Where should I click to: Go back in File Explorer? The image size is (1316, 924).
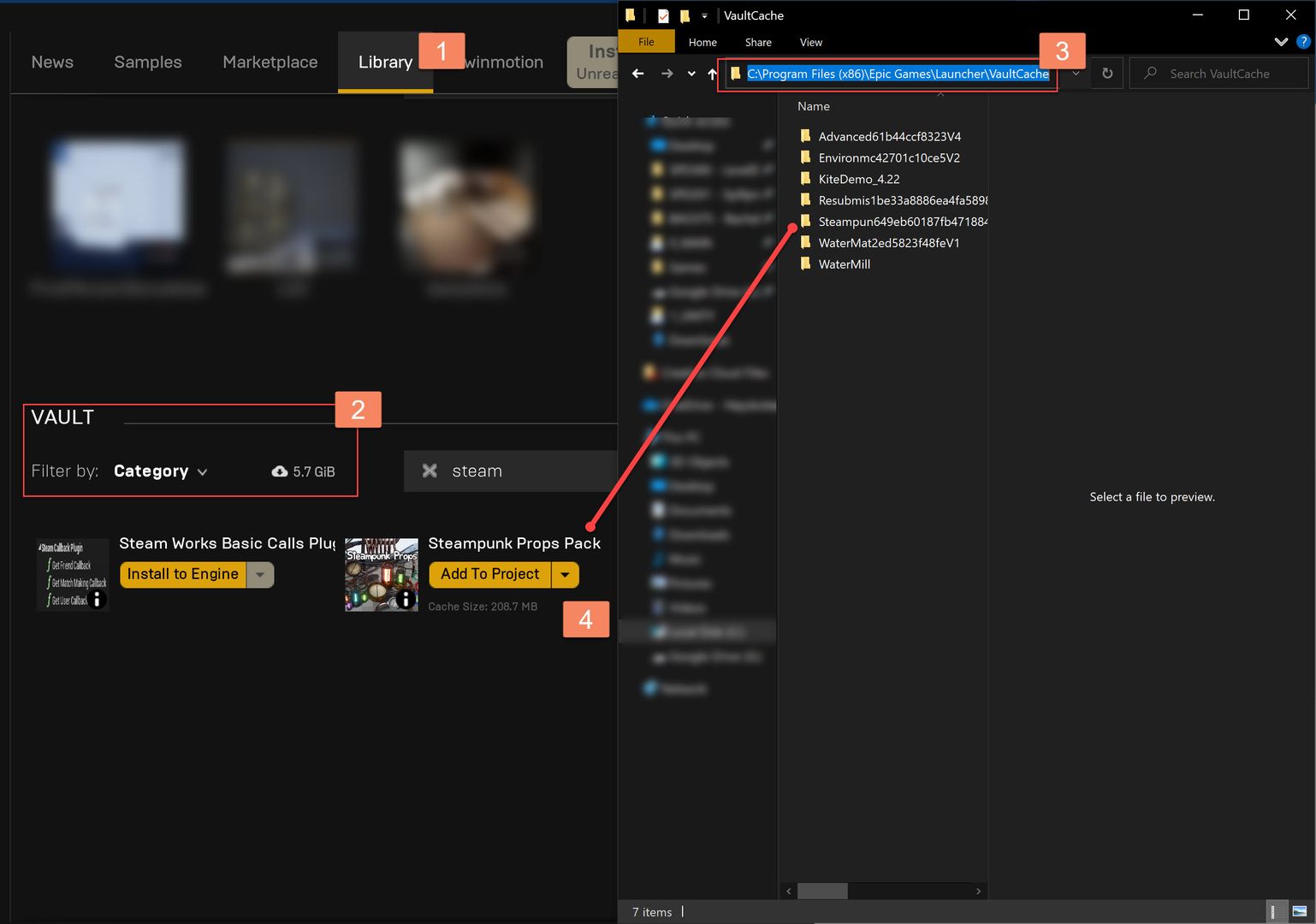(x=638, y=74)
